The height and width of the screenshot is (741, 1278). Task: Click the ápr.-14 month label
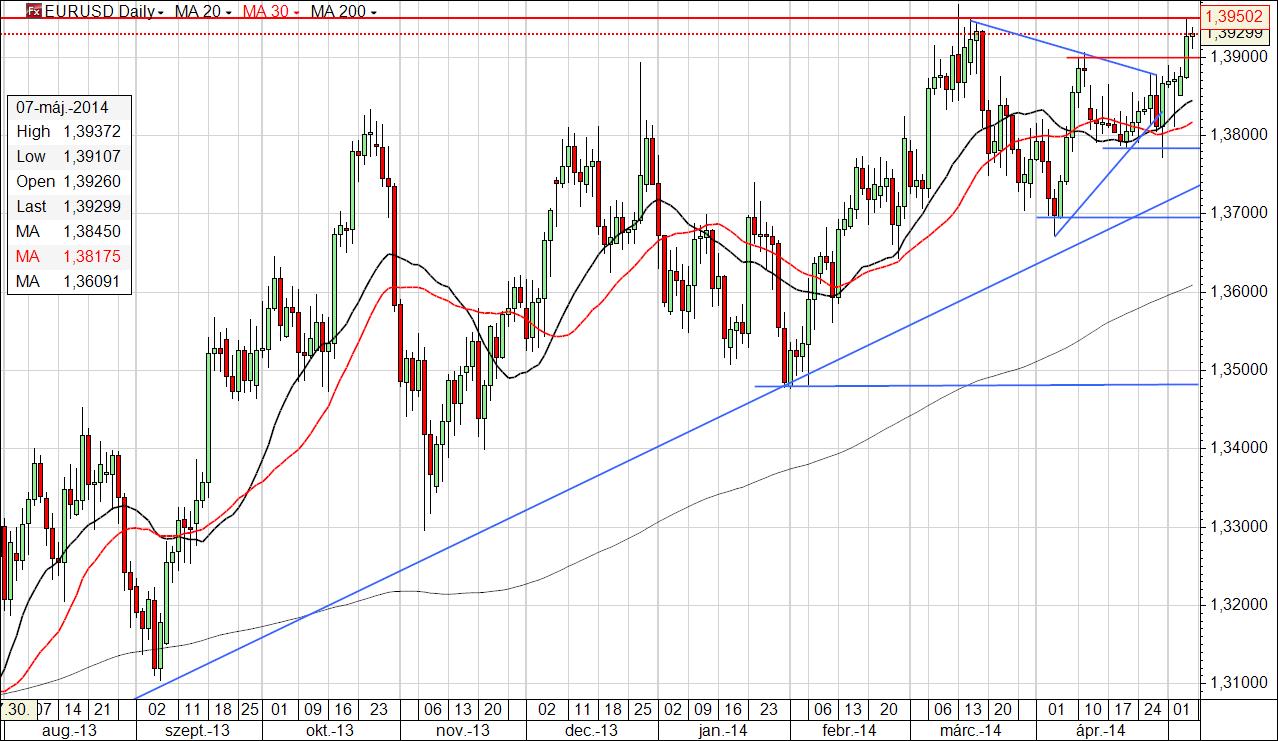[1101, 730]
